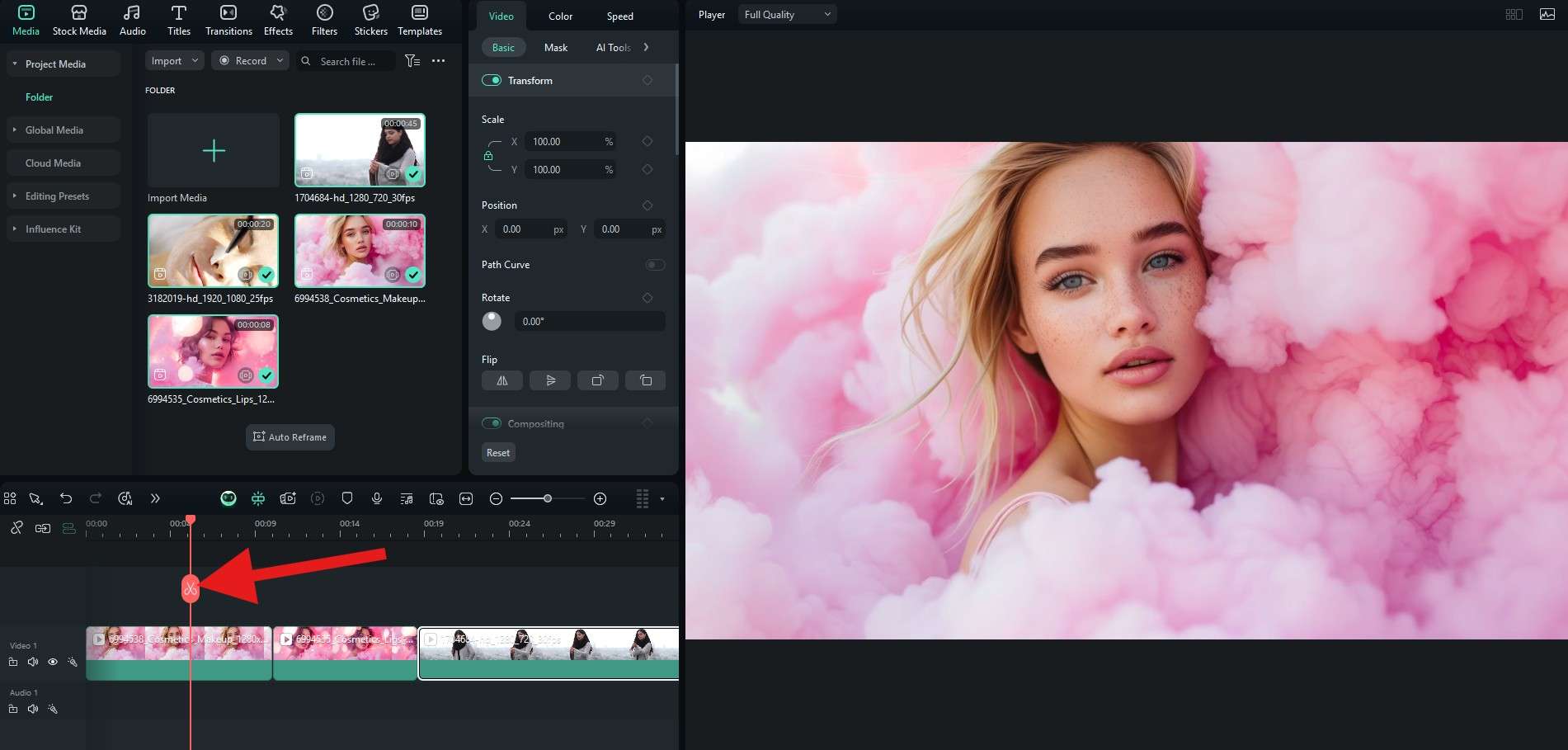Open the timeline layout grid icon
Viewport: 1568px width, 750px height.
[10, 498]
